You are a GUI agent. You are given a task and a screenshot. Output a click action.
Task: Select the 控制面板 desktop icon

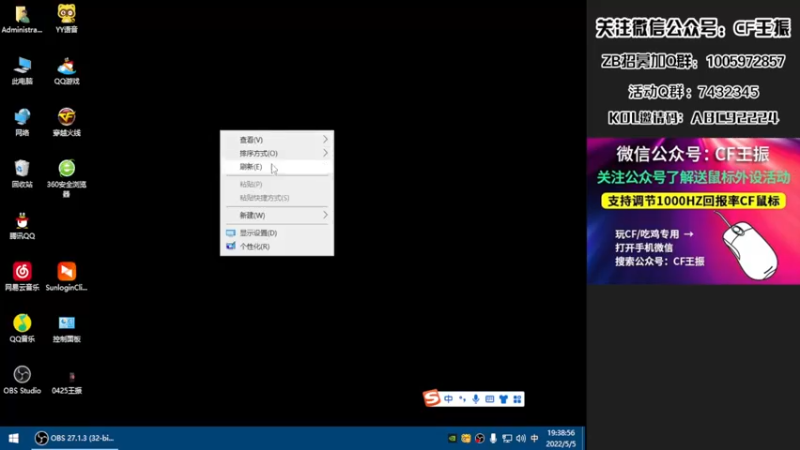pyautogui.click(x=66, y=329)
